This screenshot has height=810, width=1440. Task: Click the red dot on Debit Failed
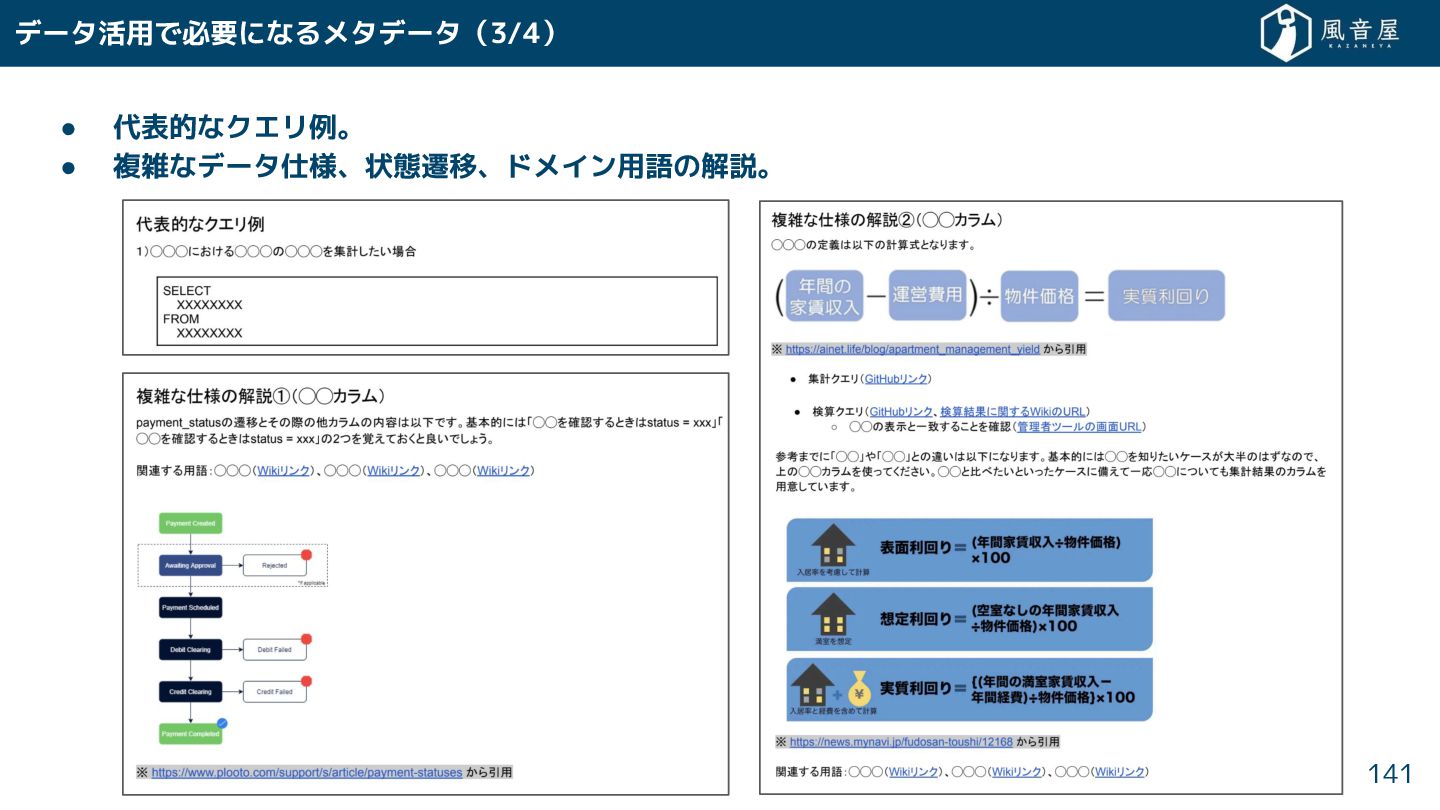[307, 639]
